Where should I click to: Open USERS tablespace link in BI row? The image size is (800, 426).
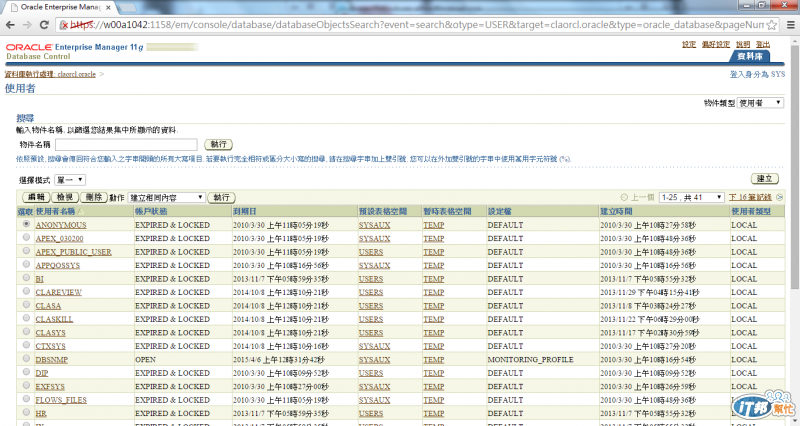pyautogui.click(x=371, y=279)
